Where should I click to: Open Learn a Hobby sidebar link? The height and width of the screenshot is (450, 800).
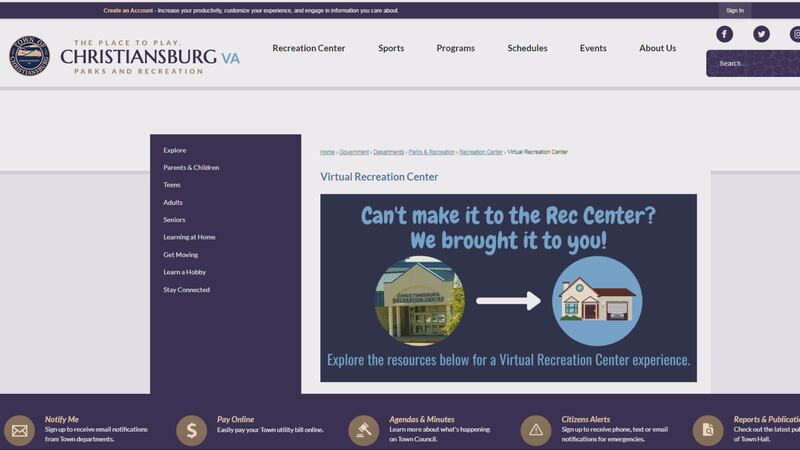(x=184, y=272)
